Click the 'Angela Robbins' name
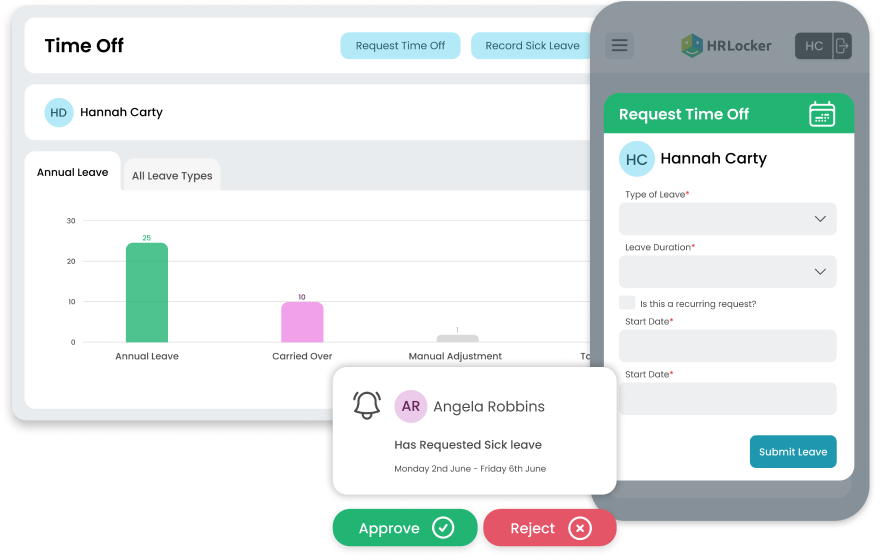The height and width of the screenshot is (560, 881). pyautogui.click(x=489, y=406)
